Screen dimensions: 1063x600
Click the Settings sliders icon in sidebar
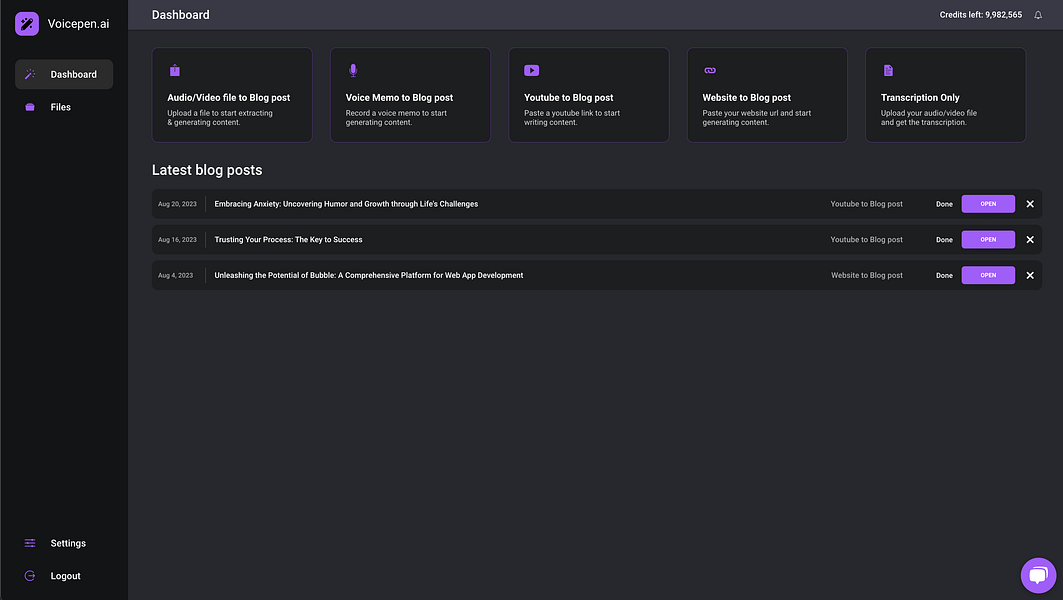(30, 543)
